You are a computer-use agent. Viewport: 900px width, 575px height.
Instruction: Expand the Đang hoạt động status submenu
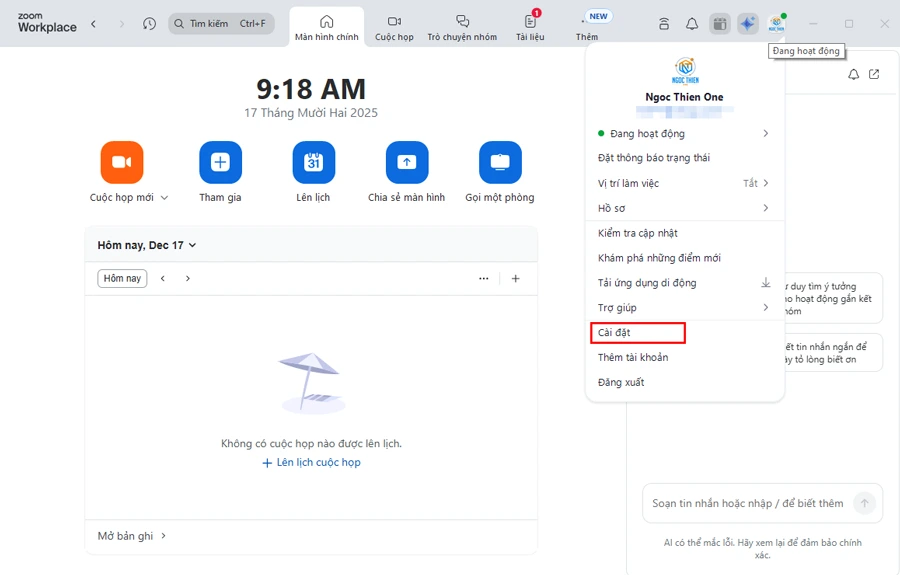[x=684, y=134]
